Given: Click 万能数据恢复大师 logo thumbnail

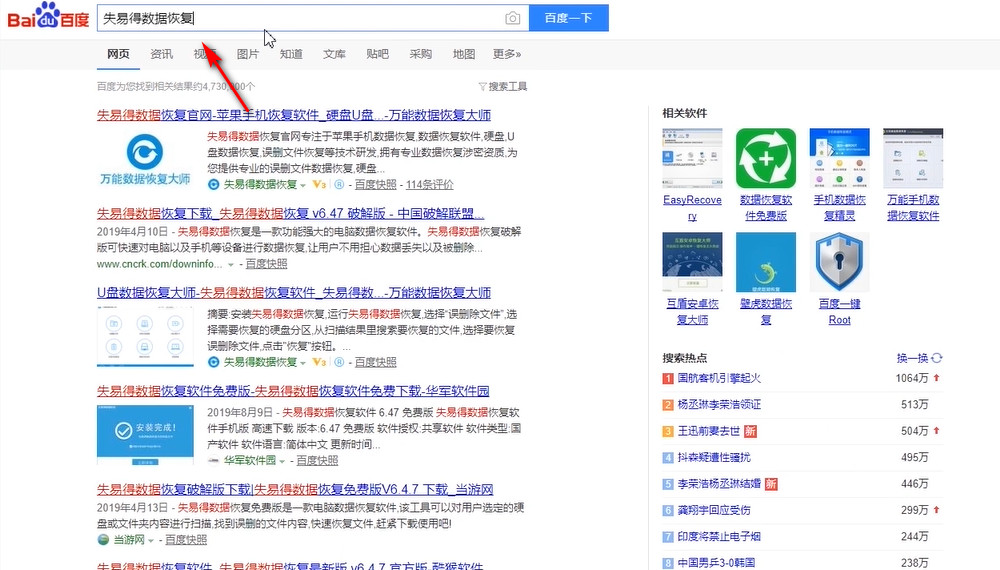Looking at the screenshot, I should tap(145, 159).
